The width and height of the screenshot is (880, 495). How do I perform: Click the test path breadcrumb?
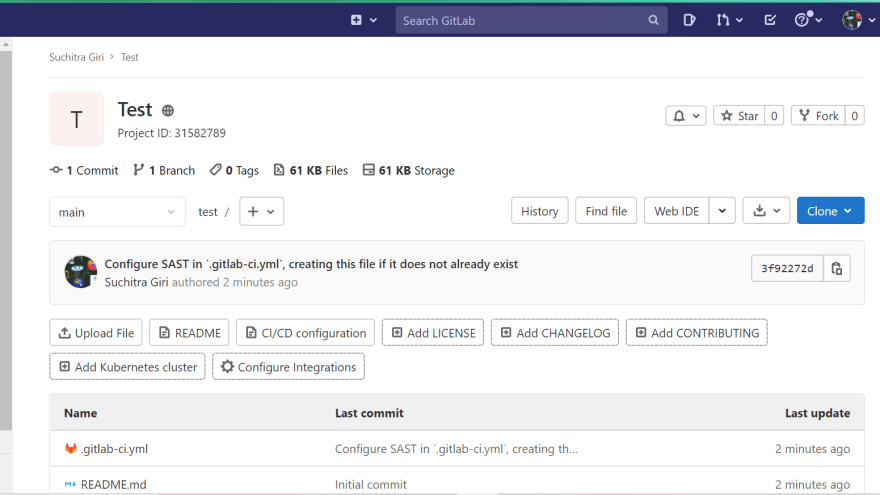[x=208, y=212]
